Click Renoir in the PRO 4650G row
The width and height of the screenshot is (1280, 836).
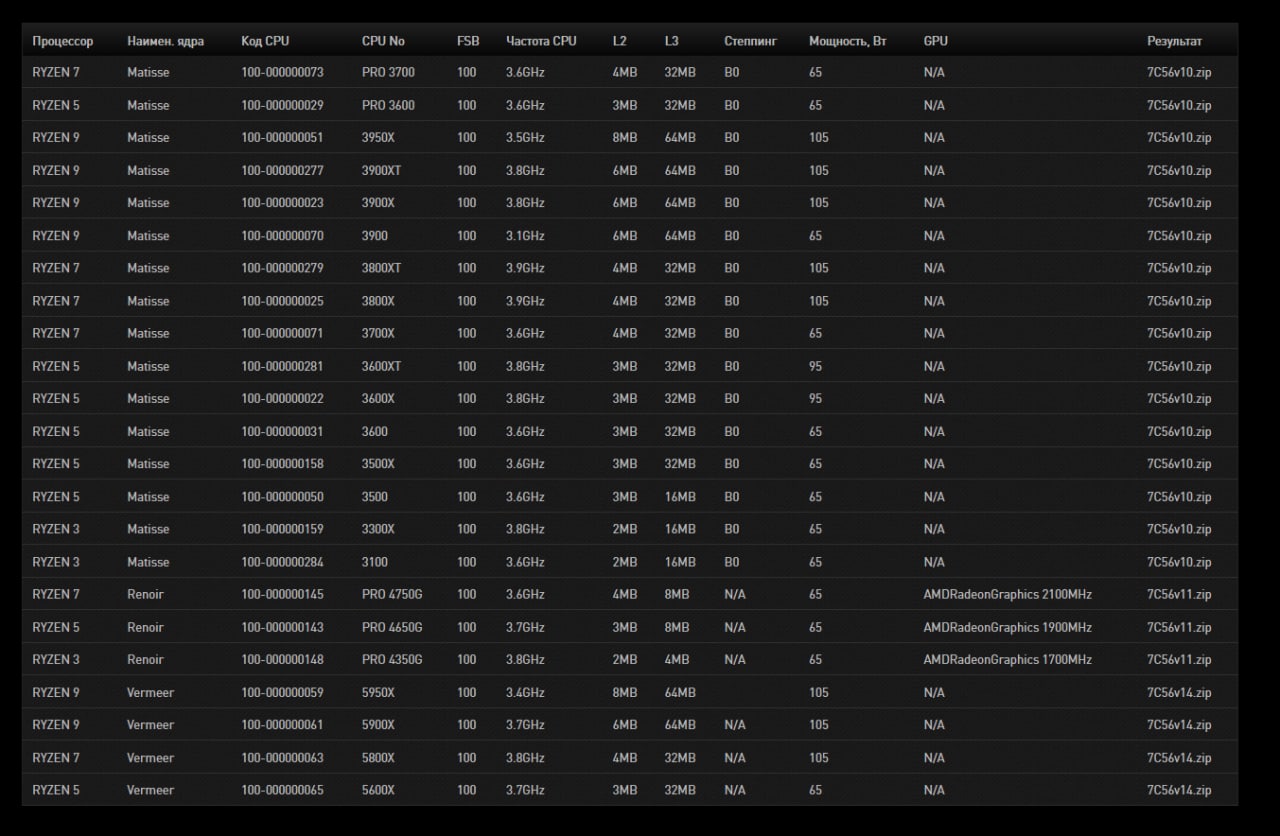click(x=145, y=628)
